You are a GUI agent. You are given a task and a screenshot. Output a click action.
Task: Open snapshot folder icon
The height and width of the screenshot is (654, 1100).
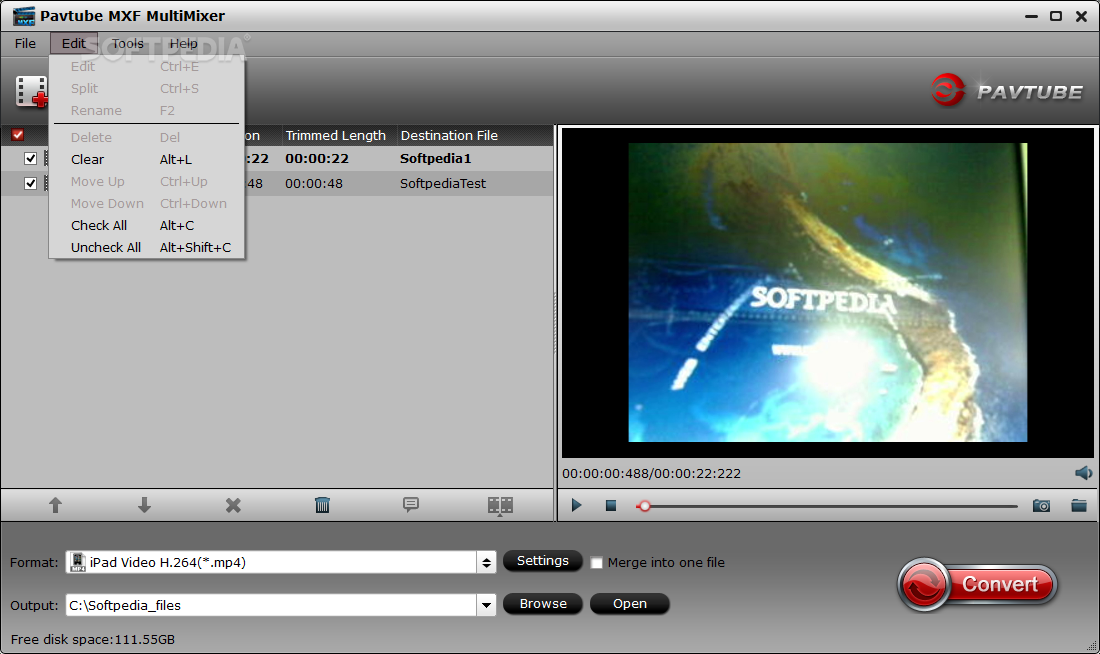[x=1079, y=505]
